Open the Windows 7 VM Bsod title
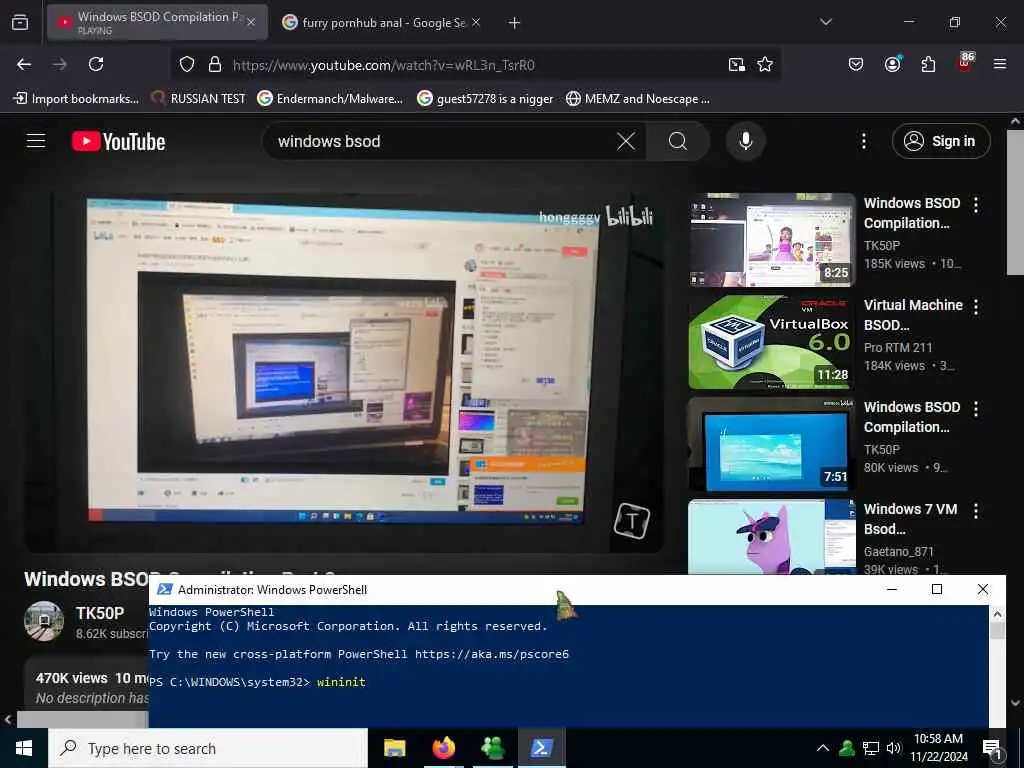This screenshot has height=768, width=1024. point(910,519)
